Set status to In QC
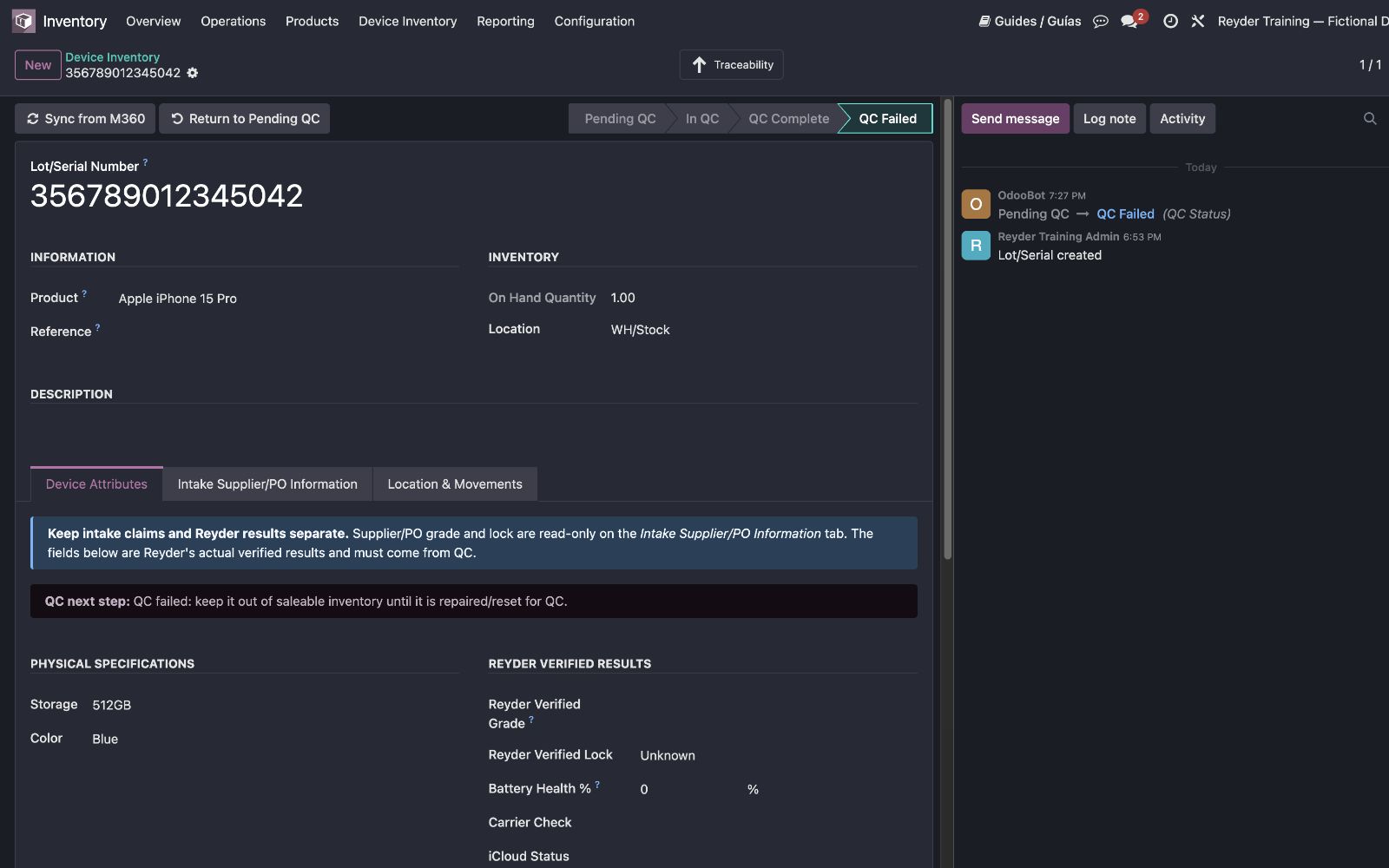The image size is (1389, 868). [x=702, y=119]
